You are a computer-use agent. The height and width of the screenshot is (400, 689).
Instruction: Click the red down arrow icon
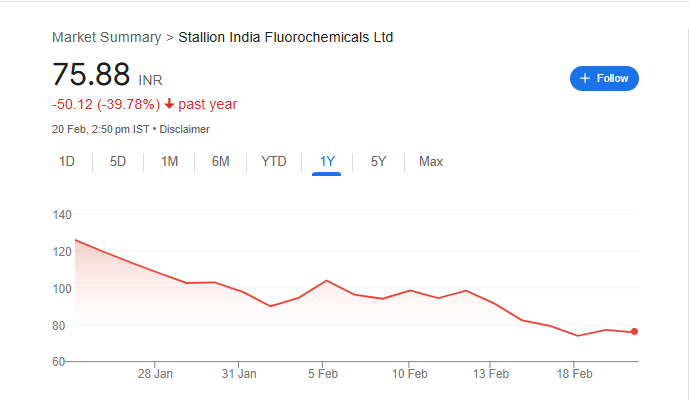click(169, 104)
